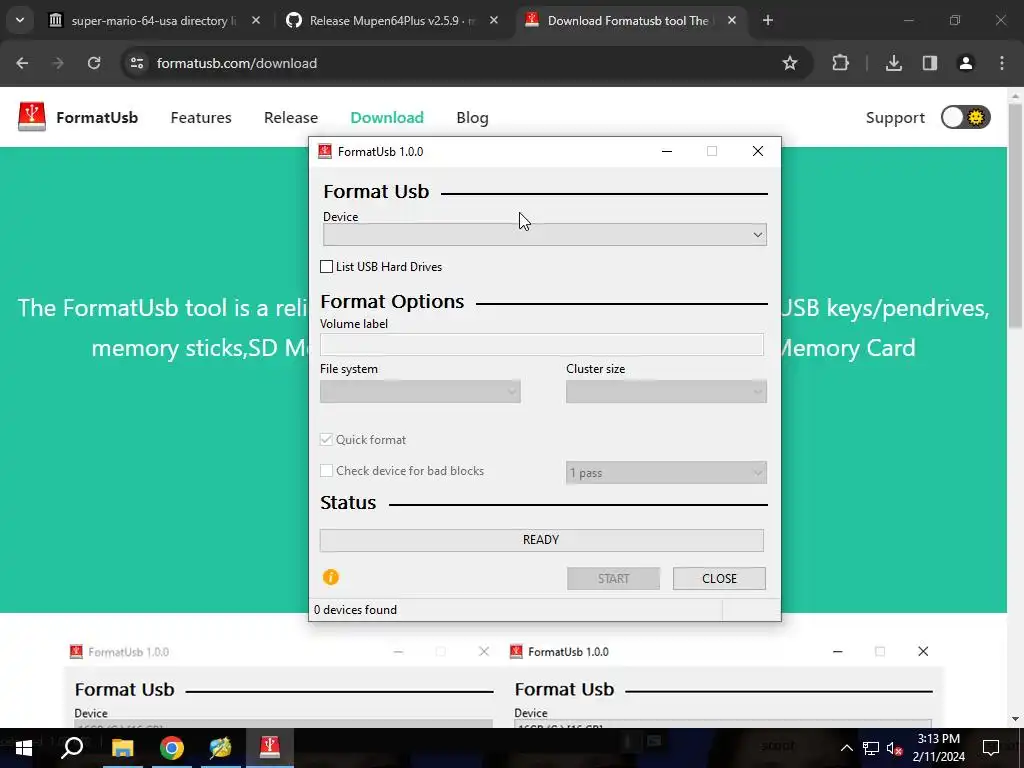Open the File system dropdown
The width and height of the screenshot is (1024, 768).
(x=420, y=392)
